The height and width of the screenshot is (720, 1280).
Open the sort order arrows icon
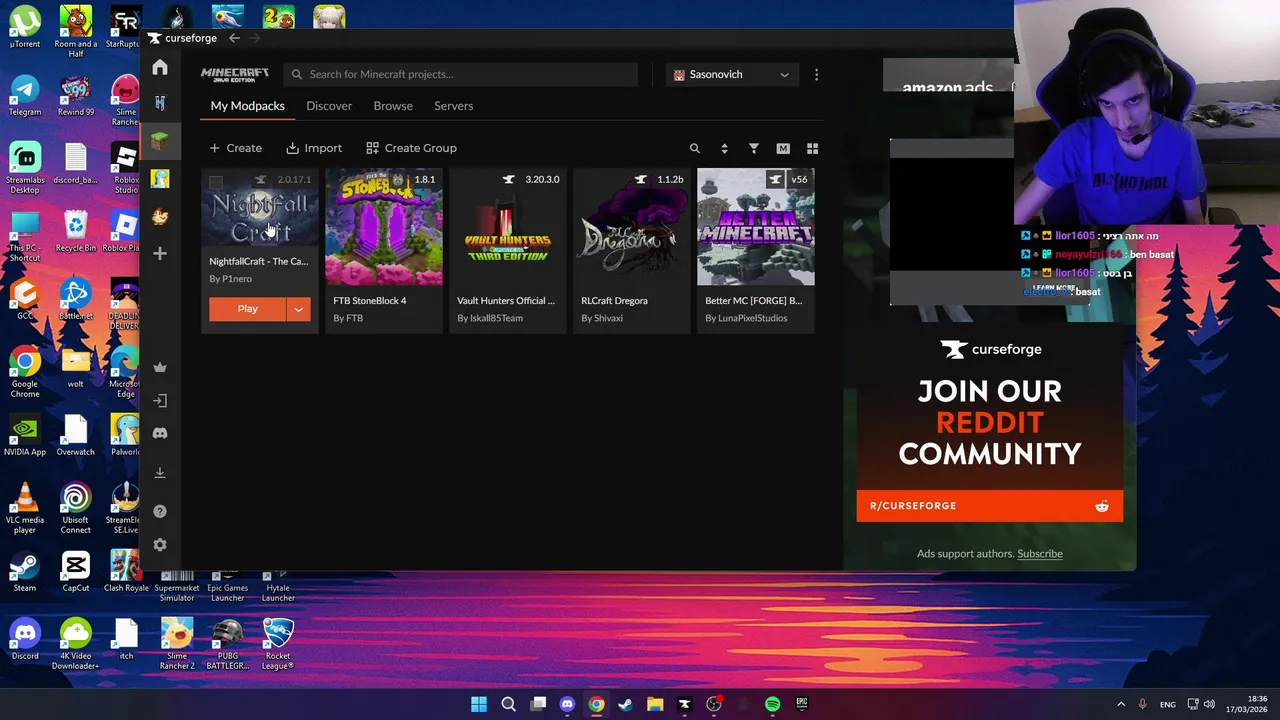(x=724, y=148)
